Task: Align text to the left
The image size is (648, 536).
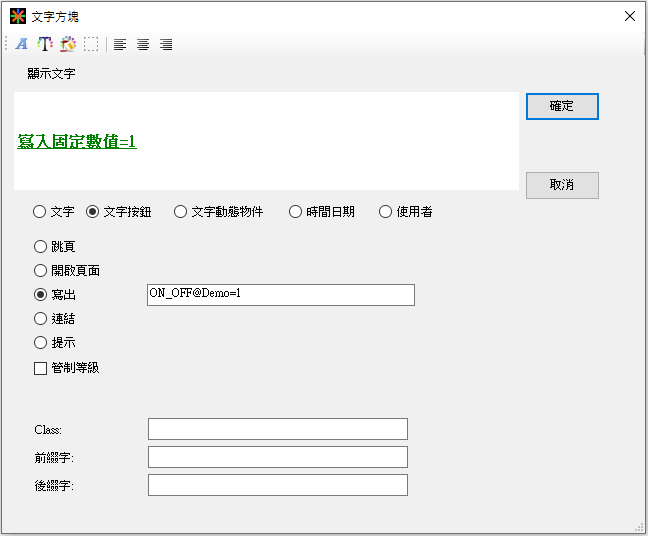Action: [120, 44]
